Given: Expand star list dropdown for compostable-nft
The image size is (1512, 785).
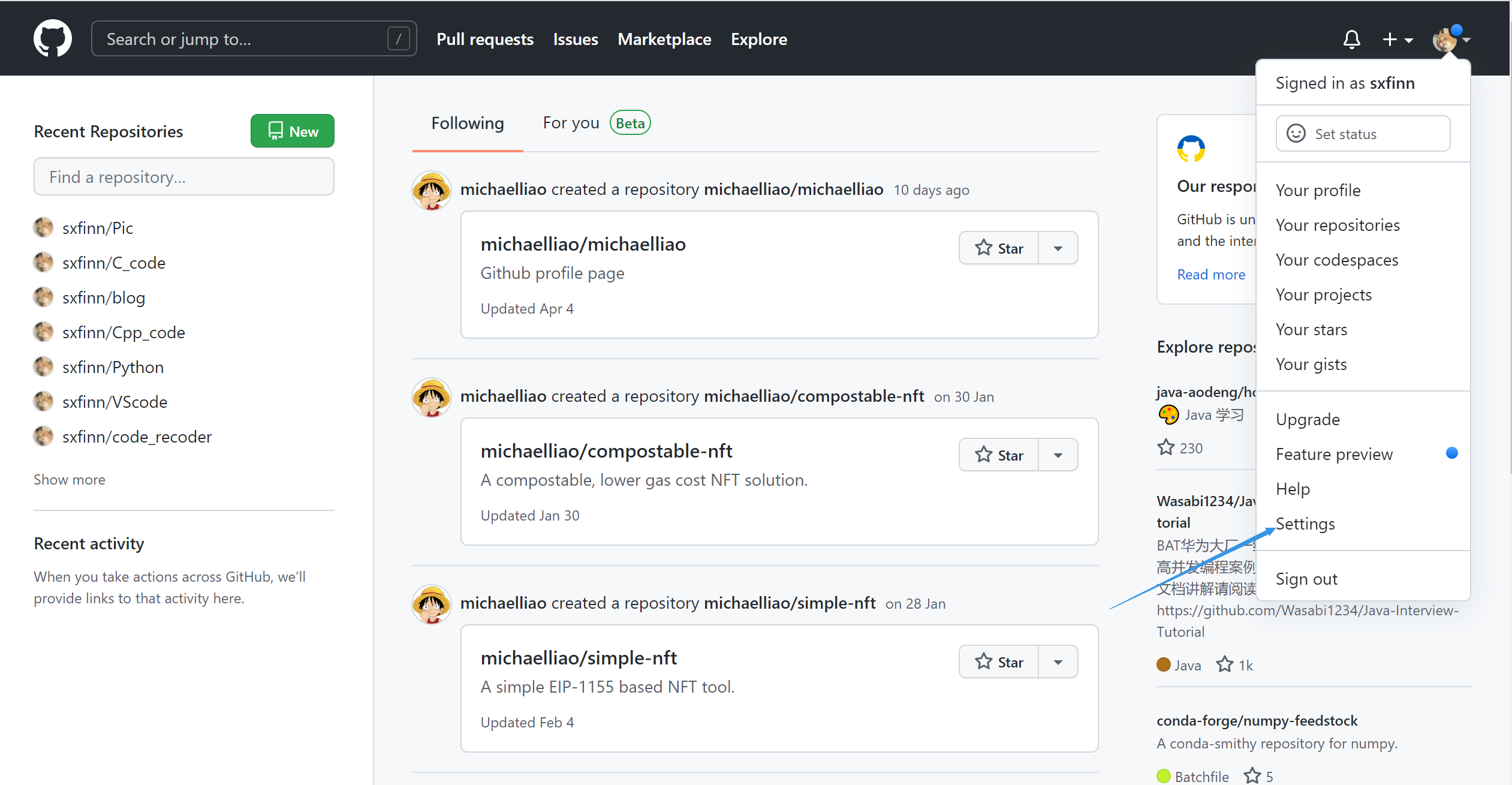Looking at the screenshot, I should coord(1058,455).
